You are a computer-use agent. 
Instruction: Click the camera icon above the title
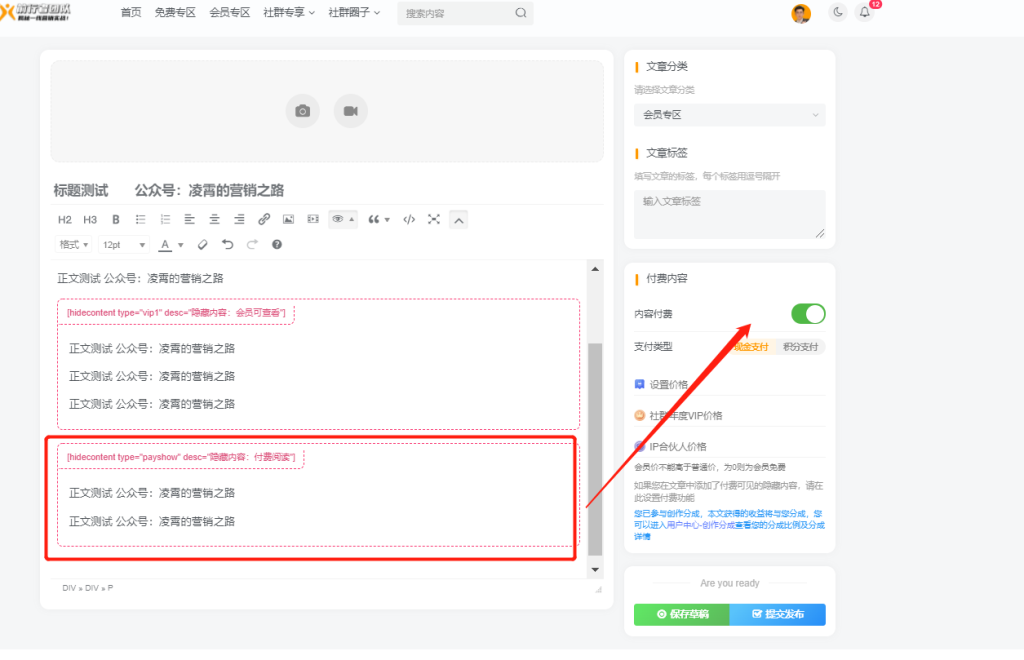click(302, 112)
